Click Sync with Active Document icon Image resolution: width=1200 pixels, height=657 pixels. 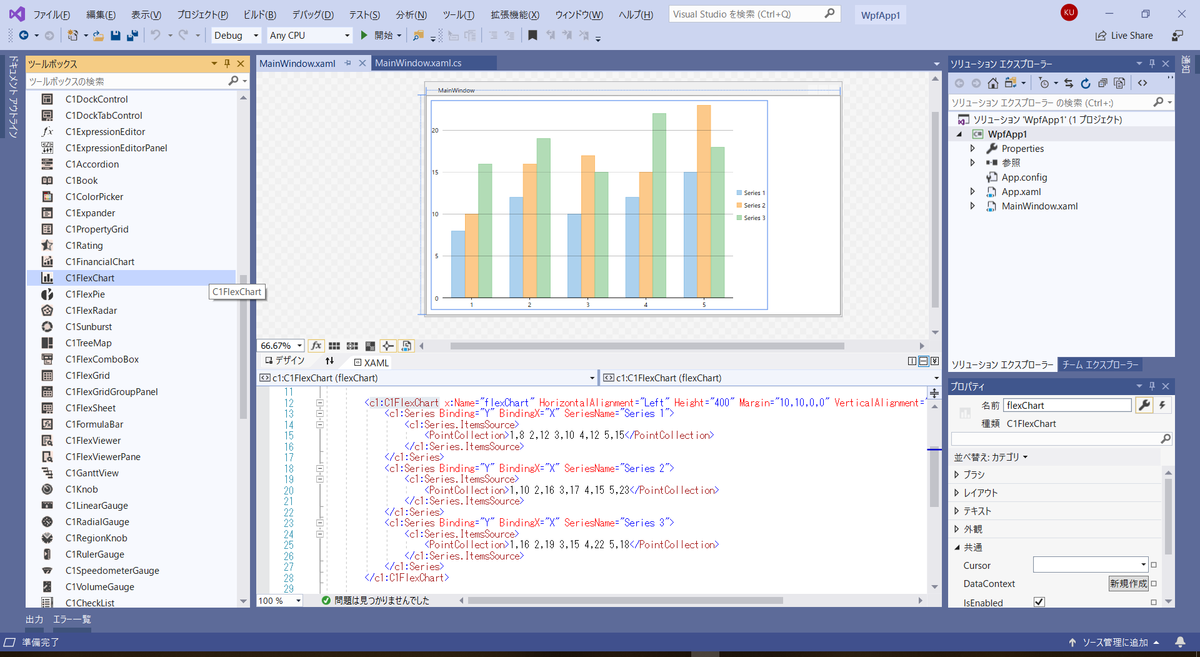pyautogui.click(x=1069, y=83)
